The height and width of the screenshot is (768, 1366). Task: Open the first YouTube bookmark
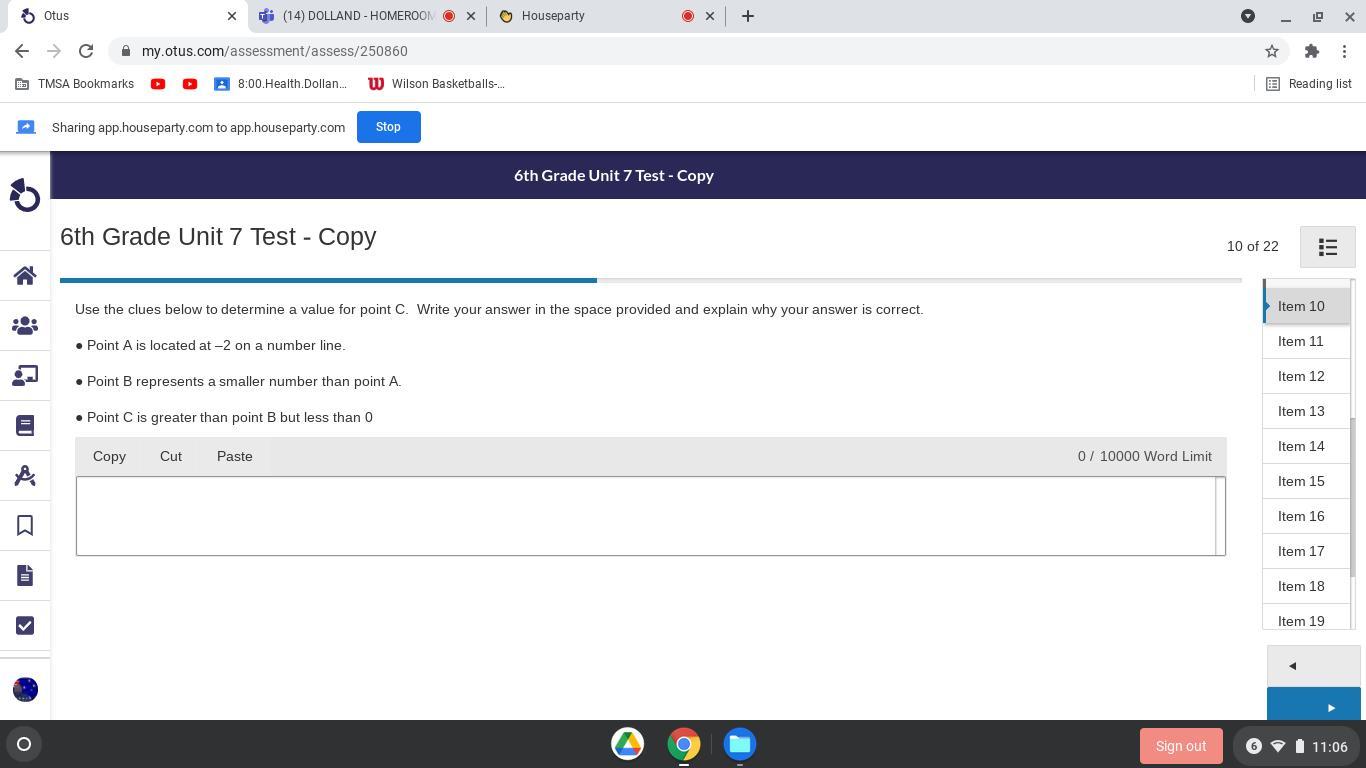[158, 84]
